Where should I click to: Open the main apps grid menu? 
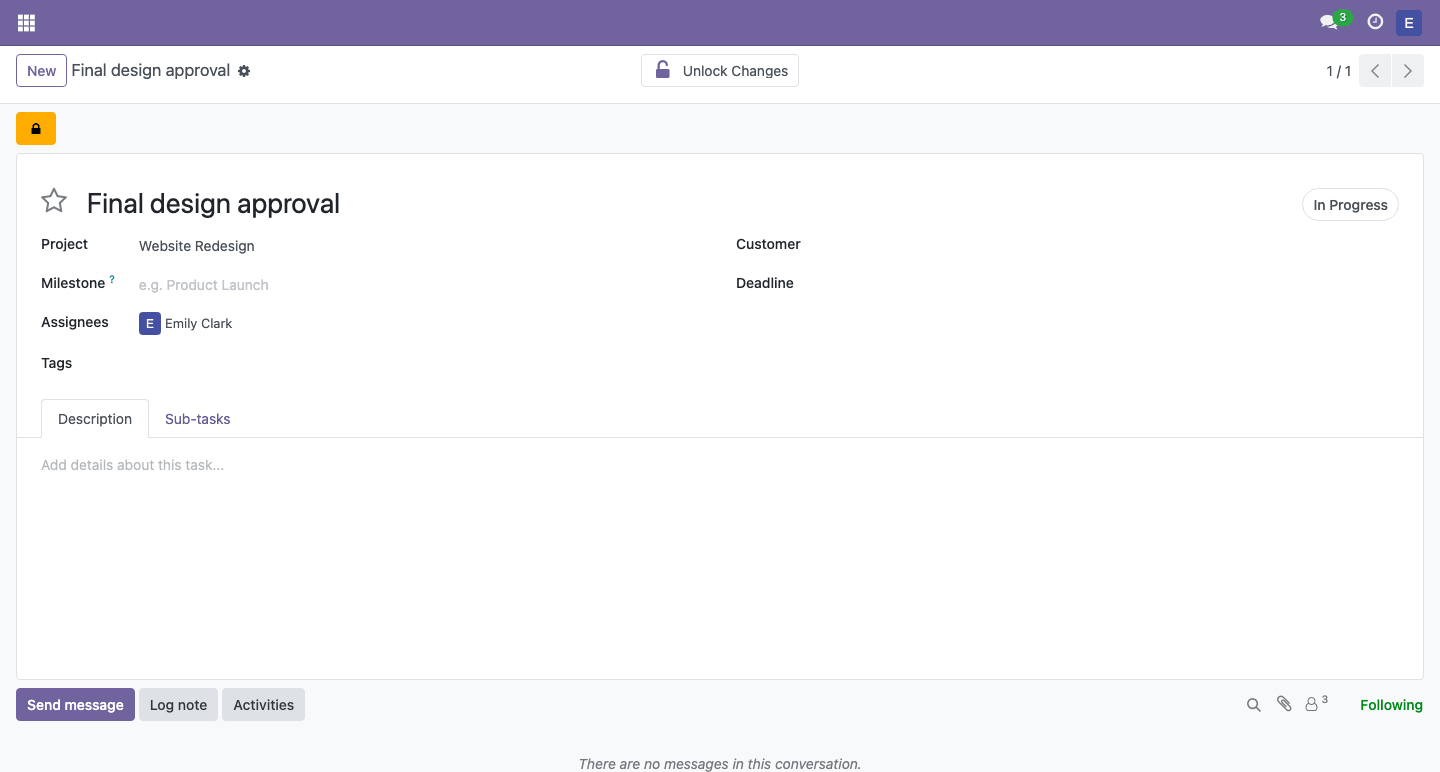point(26,22)
